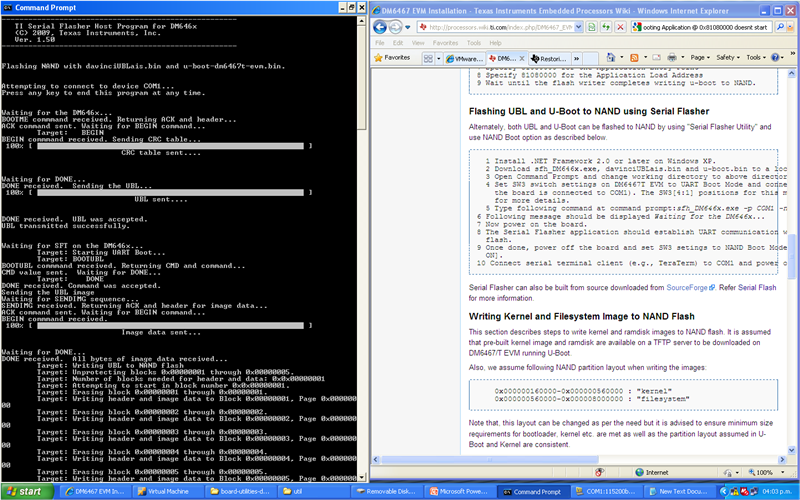
Task: Open the command bar Tools dropdown
Action: click(757, 57)
